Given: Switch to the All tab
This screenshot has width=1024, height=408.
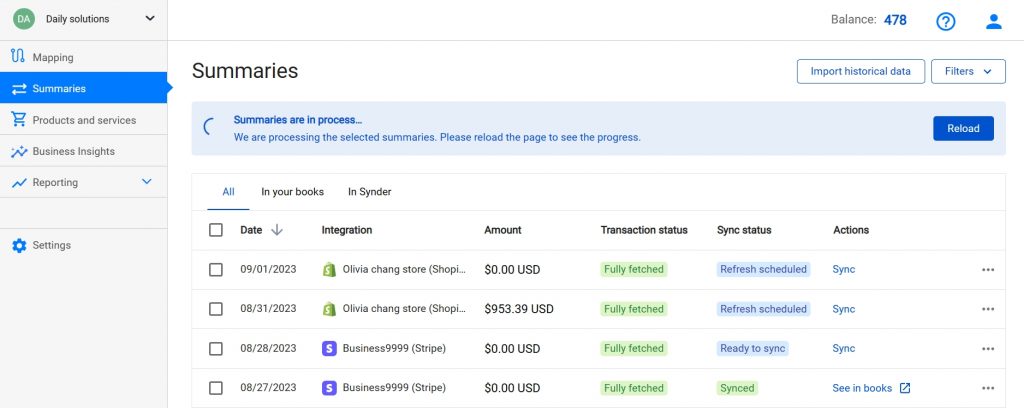Looking at the screenshot, I should point(228,192).
